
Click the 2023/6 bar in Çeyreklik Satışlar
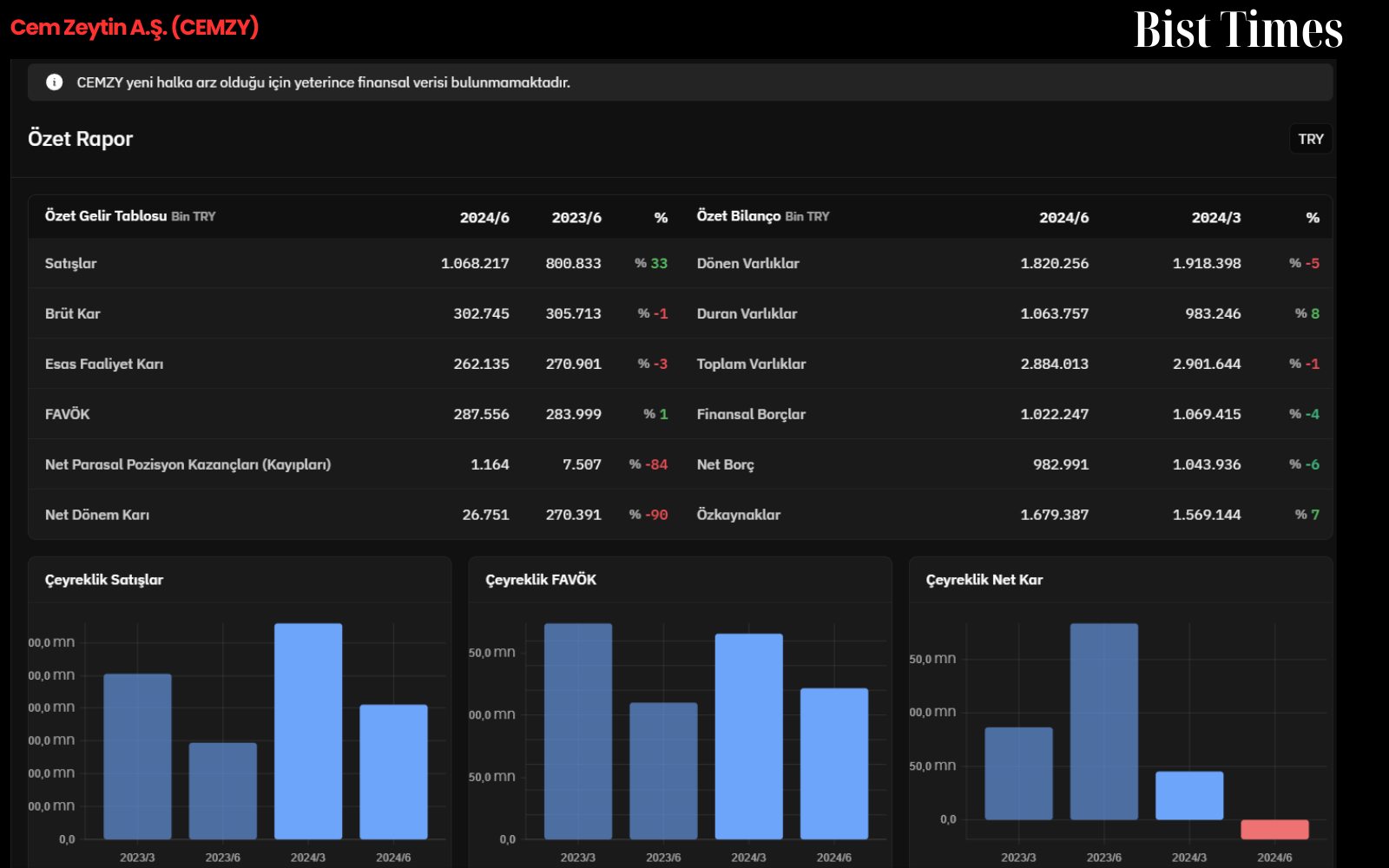[223, 791]
